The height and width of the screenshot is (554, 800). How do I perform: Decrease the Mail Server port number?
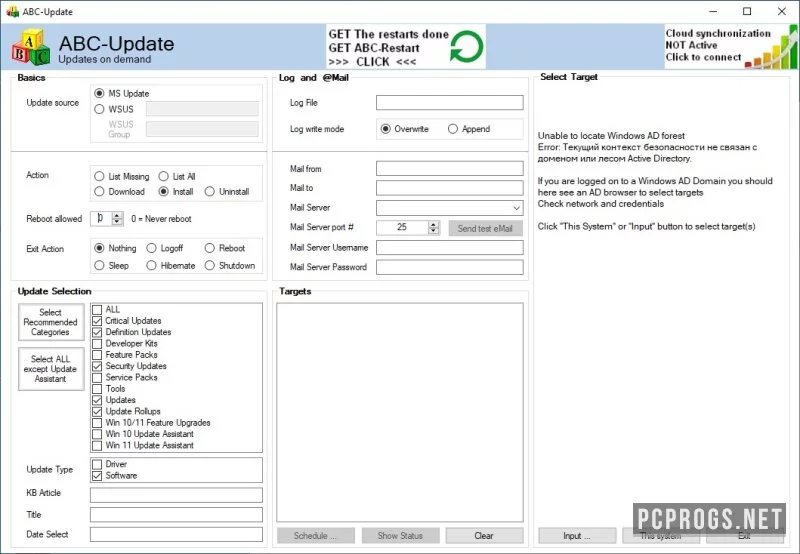pyautogui.click(x=434, y=231)
